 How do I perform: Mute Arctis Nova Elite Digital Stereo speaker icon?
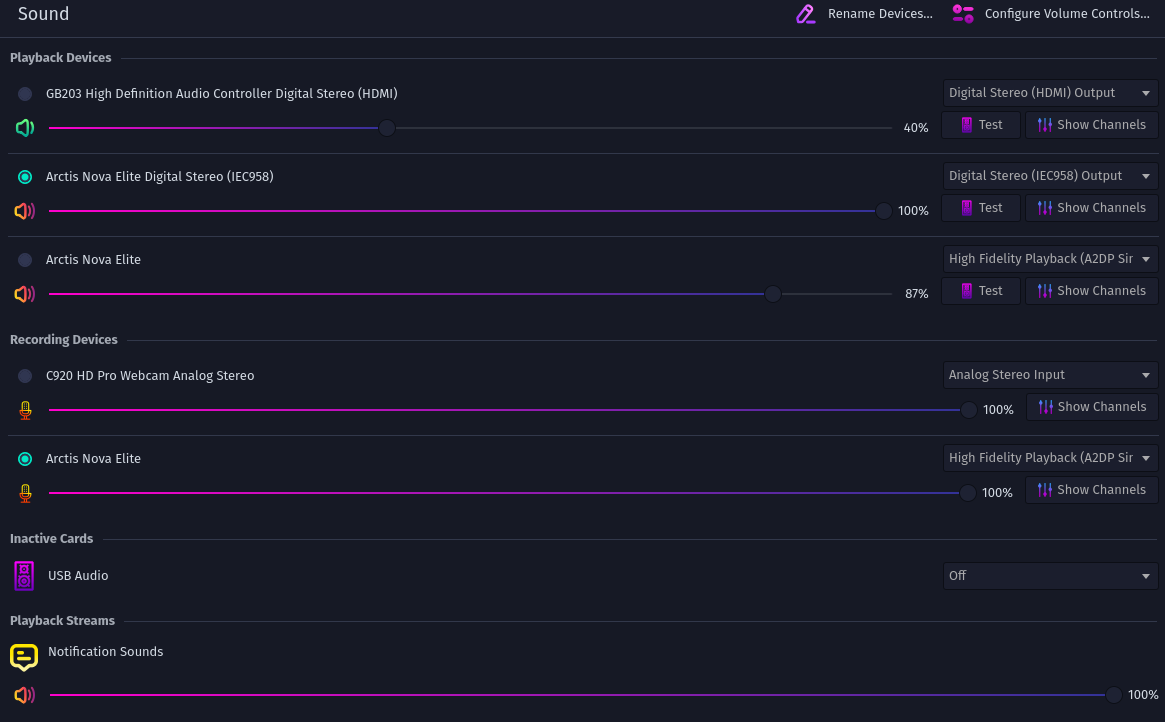(x=25, y=211)
